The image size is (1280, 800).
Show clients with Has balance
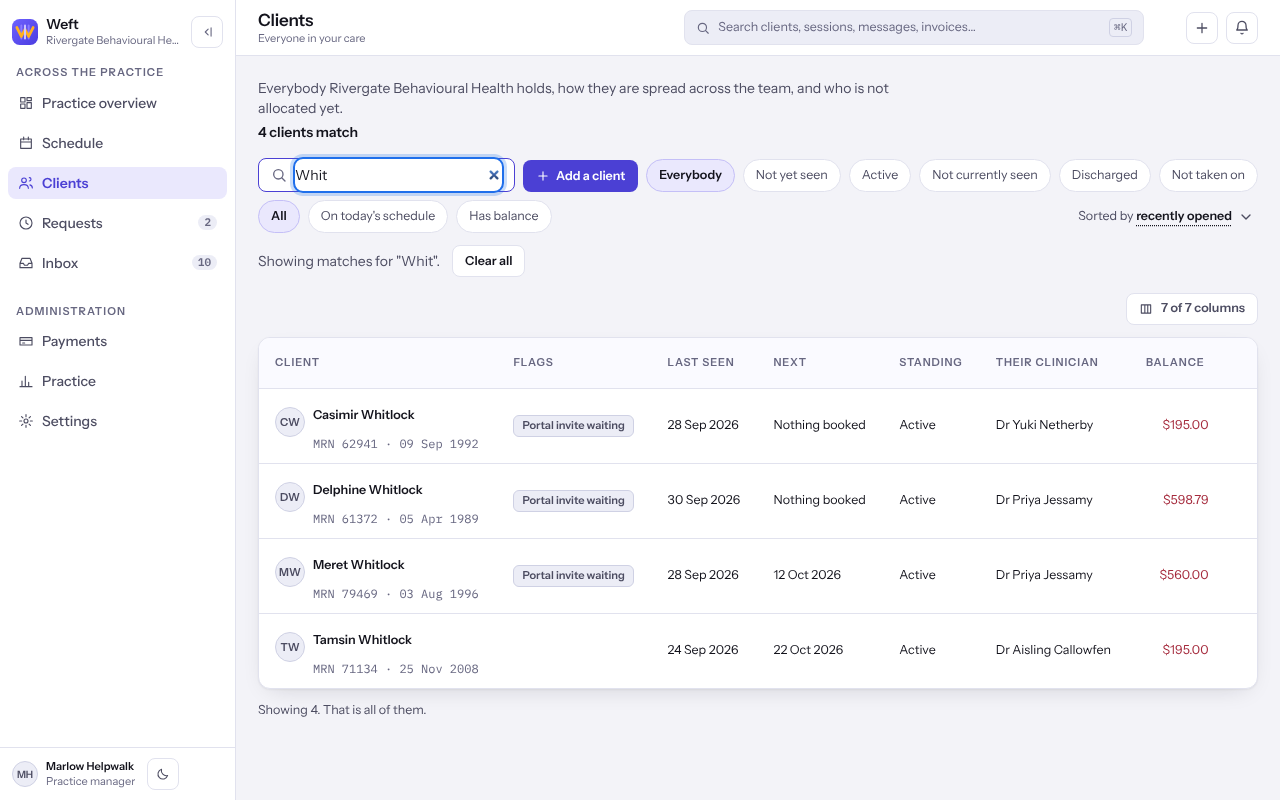503,216
